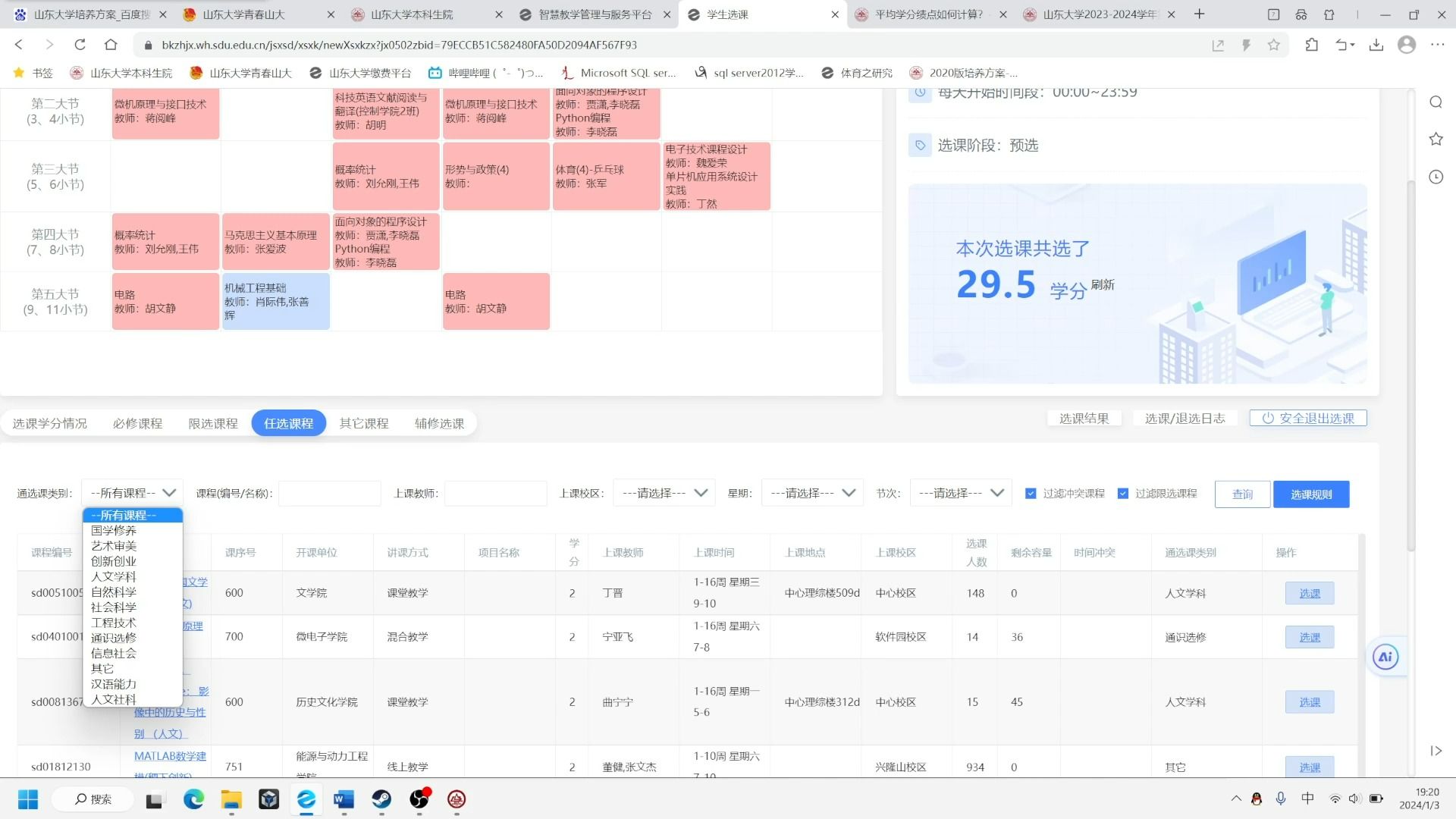Switch to 选课学分情况 tab
This screenshot has height=819, width=1456.
pos(50,423)
